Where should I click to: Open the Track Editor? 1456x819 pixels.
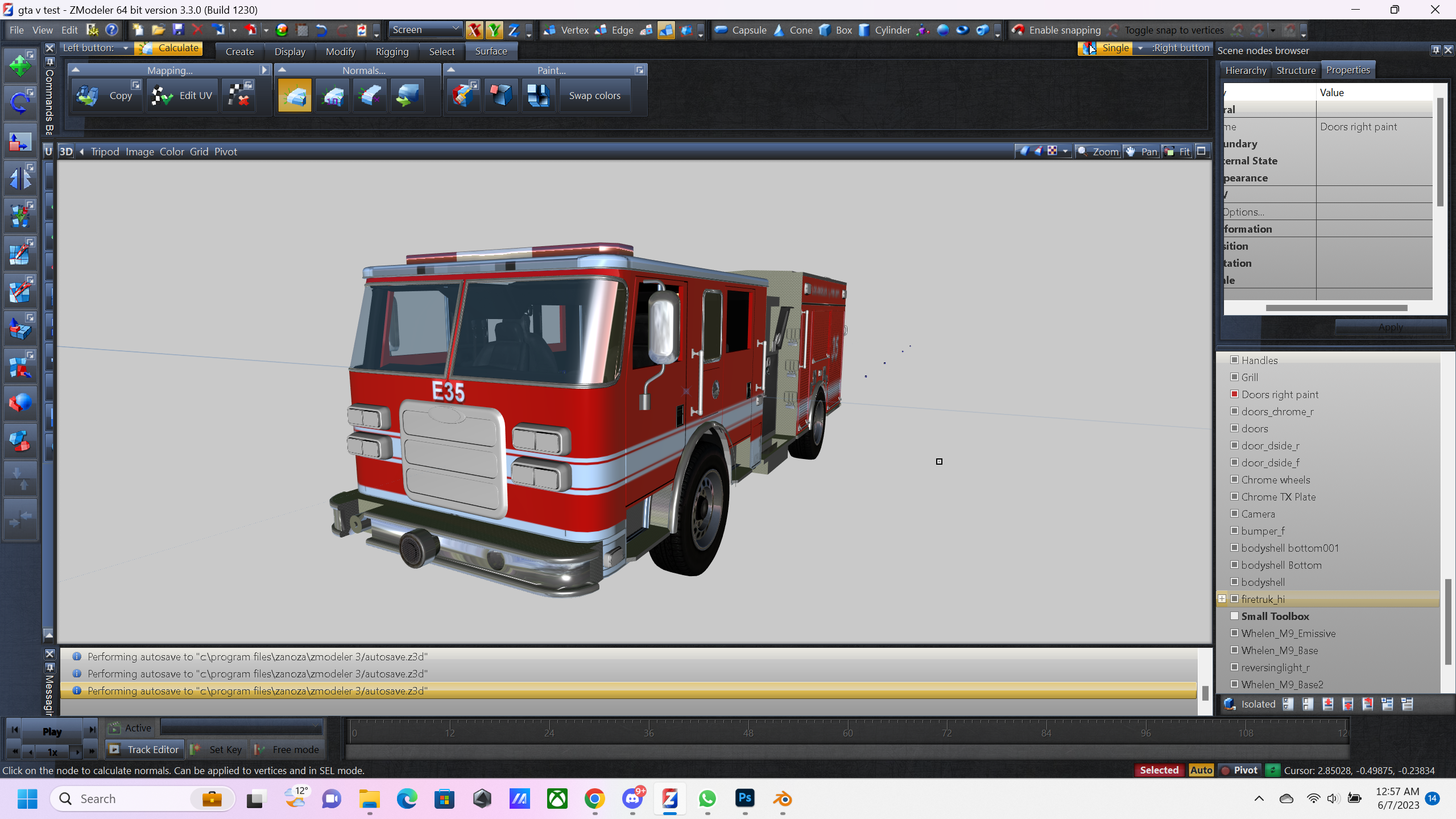145,750
